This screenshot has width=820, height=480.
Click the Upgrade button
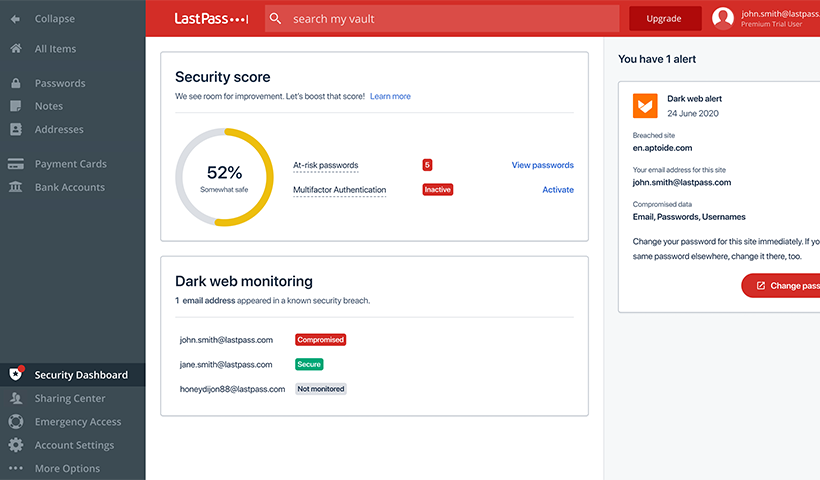[664, 19]
